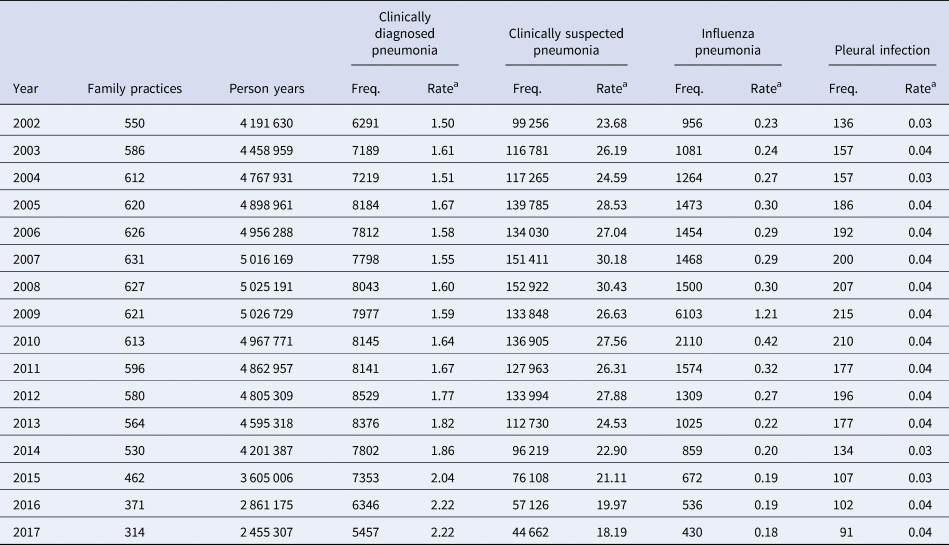Screen dimensions: 949x545
Task: Select the Clinically suspected pneumonia group header
Action: (566, 41)
